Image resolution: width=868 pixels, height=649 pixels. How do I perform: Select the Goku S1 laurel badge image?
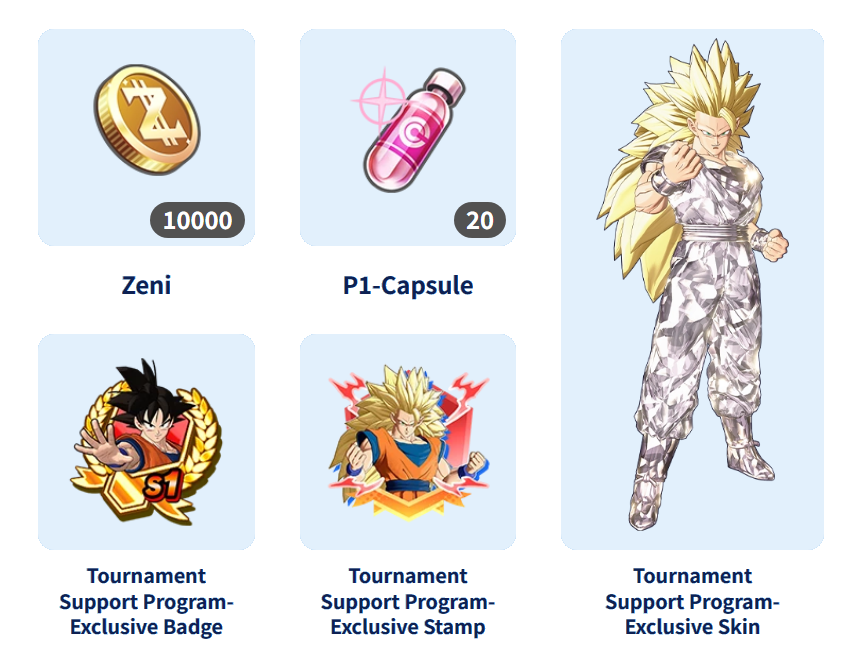click(x=146, y=442)
